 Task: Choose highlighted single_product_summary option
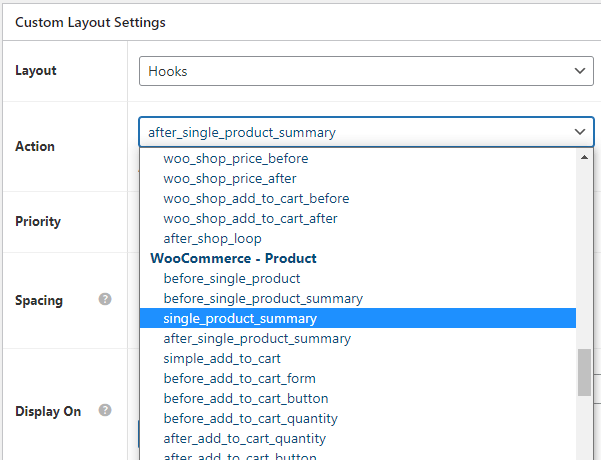click(x=240, y=319)
